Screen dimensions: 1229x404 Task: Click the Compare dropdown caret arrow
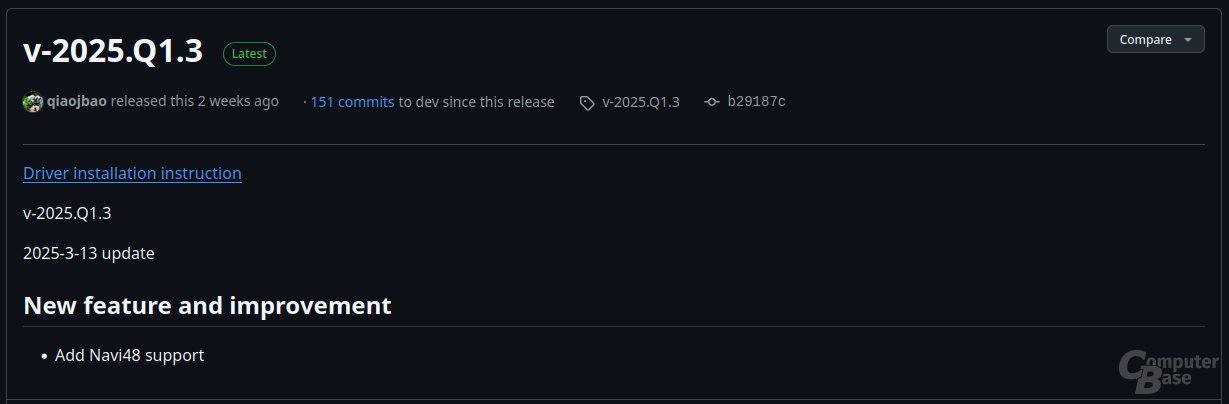pyautogui.click(x=1187, y=40)
